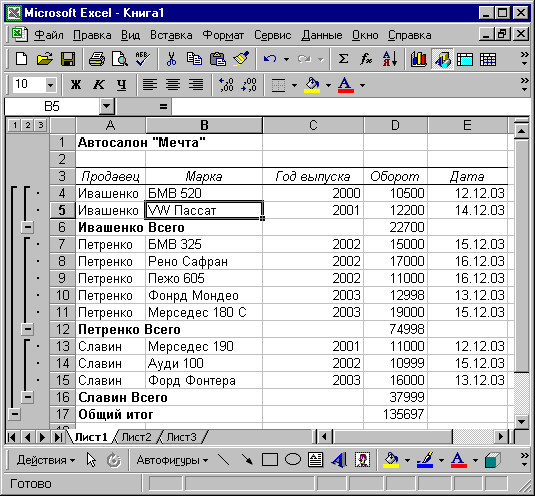Open the Формат menu
Viewport: 535px width, 496px height.
[223, 35]
